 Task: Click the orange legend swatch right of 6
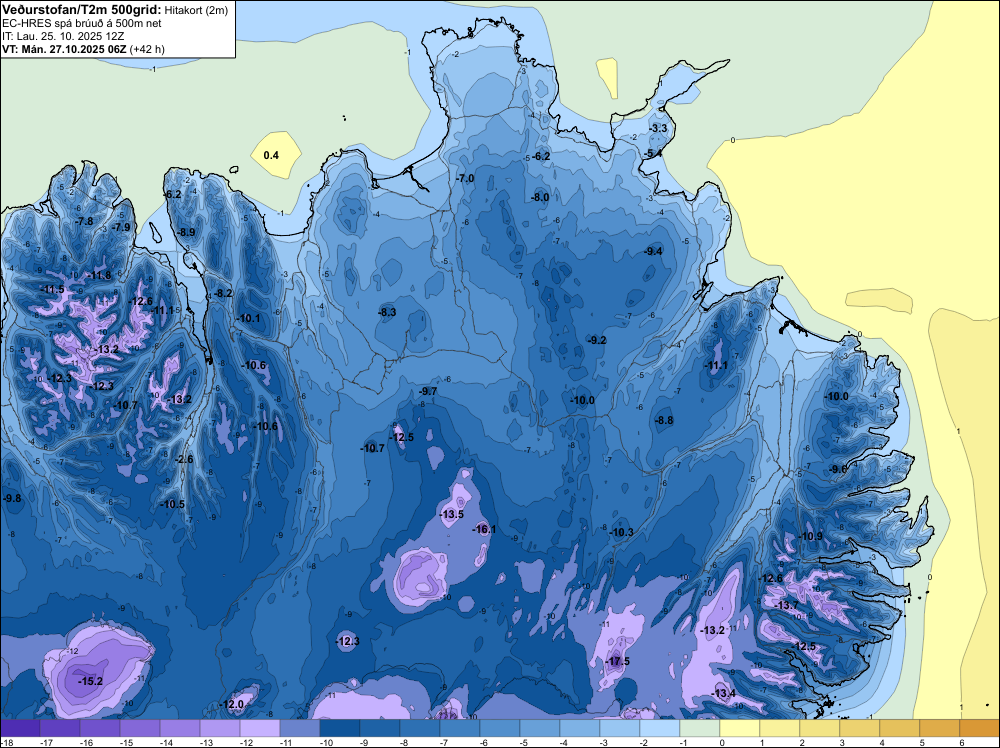[x=980, y=728]
